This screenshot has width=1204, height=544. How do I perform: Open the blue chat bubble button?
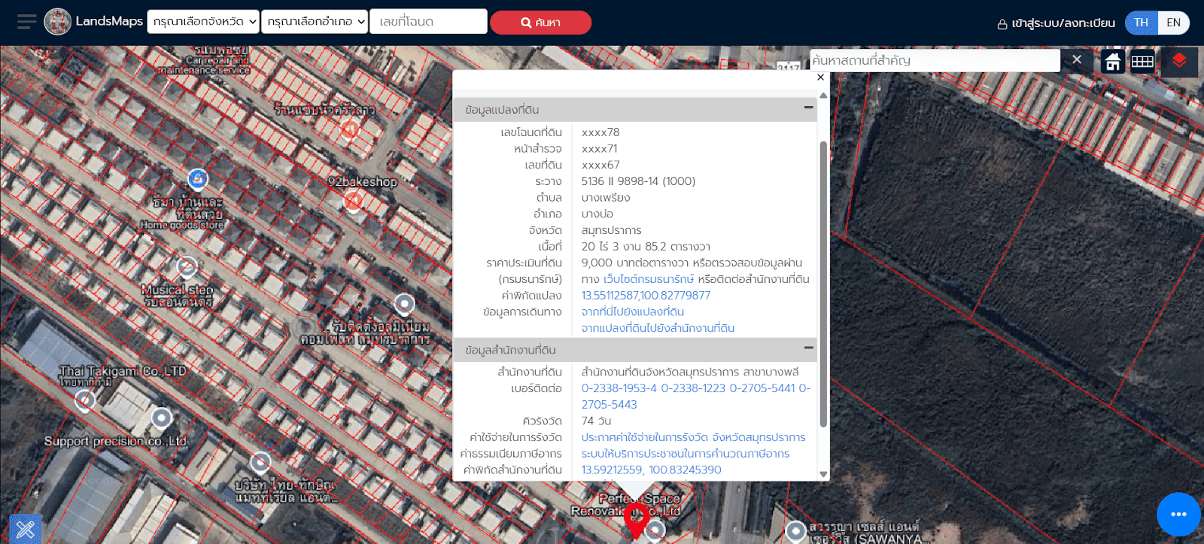(1178, 515)
